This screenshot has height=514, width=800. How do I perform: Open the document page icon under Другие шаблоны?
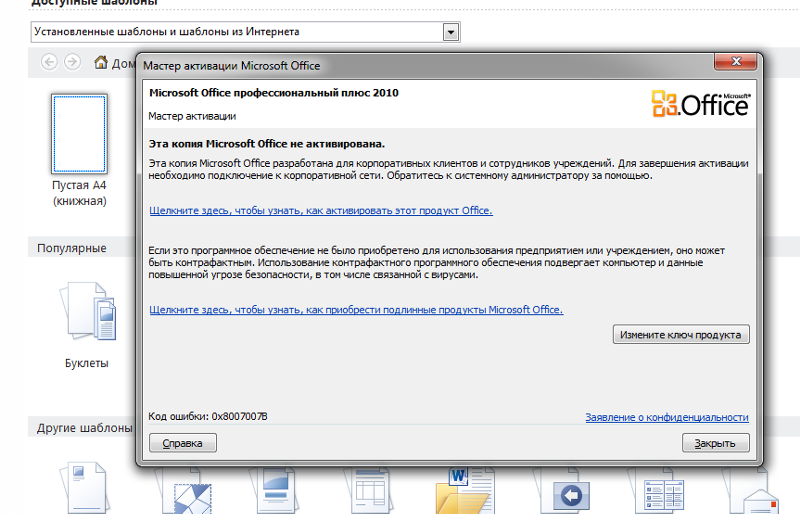tap(84, 487)
